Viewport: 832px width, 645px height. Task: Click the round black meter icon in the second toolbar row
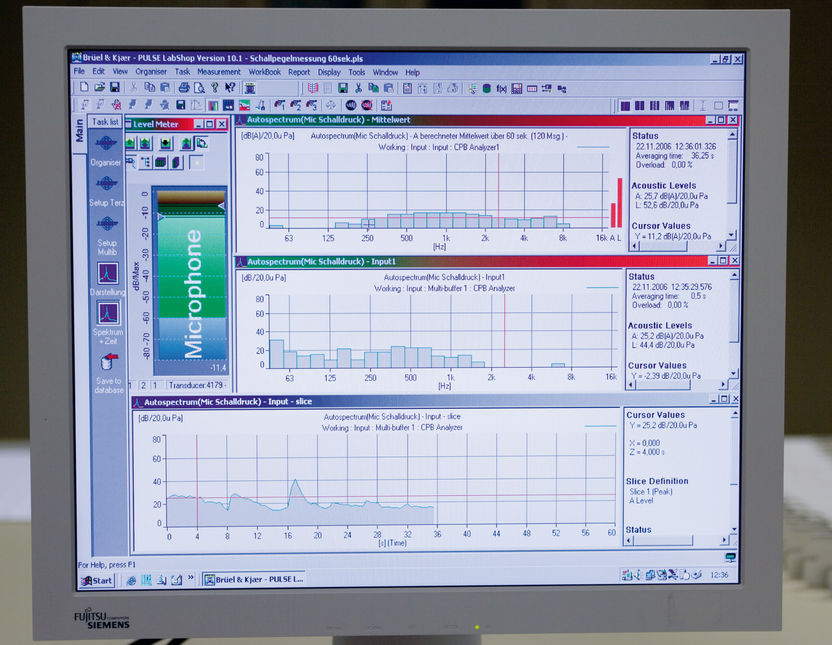coord(351,105)
